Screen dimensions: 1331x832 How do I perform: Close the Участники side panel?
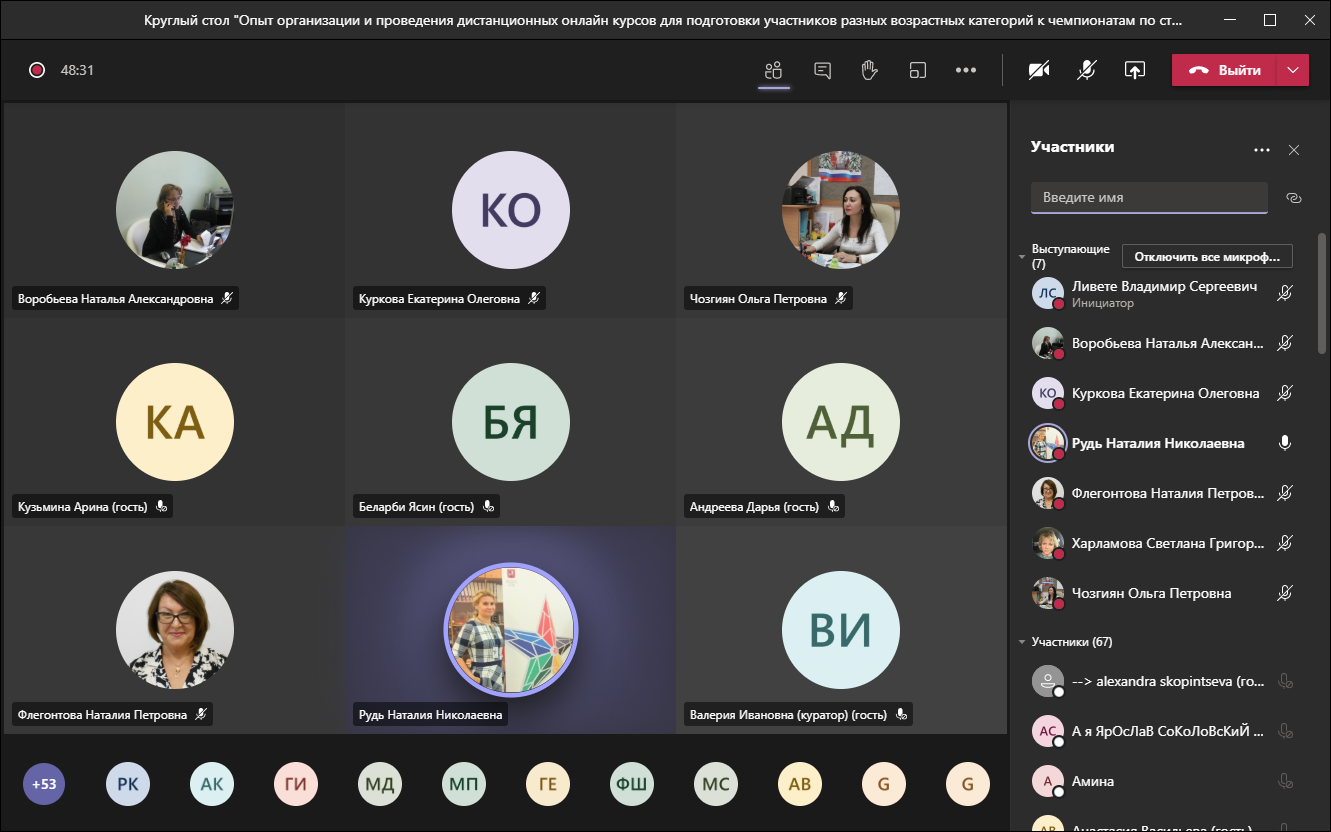pyautogui.click(x=1294, y=150)
